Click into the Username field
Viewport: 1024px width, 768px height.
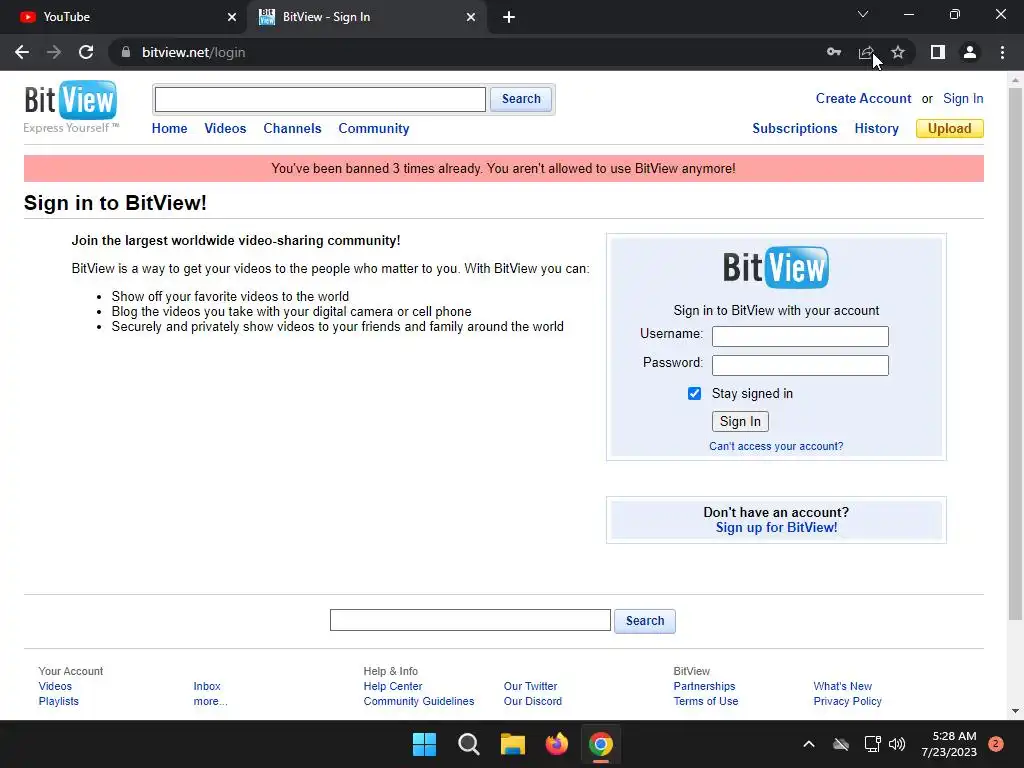[x=800, y=336]
